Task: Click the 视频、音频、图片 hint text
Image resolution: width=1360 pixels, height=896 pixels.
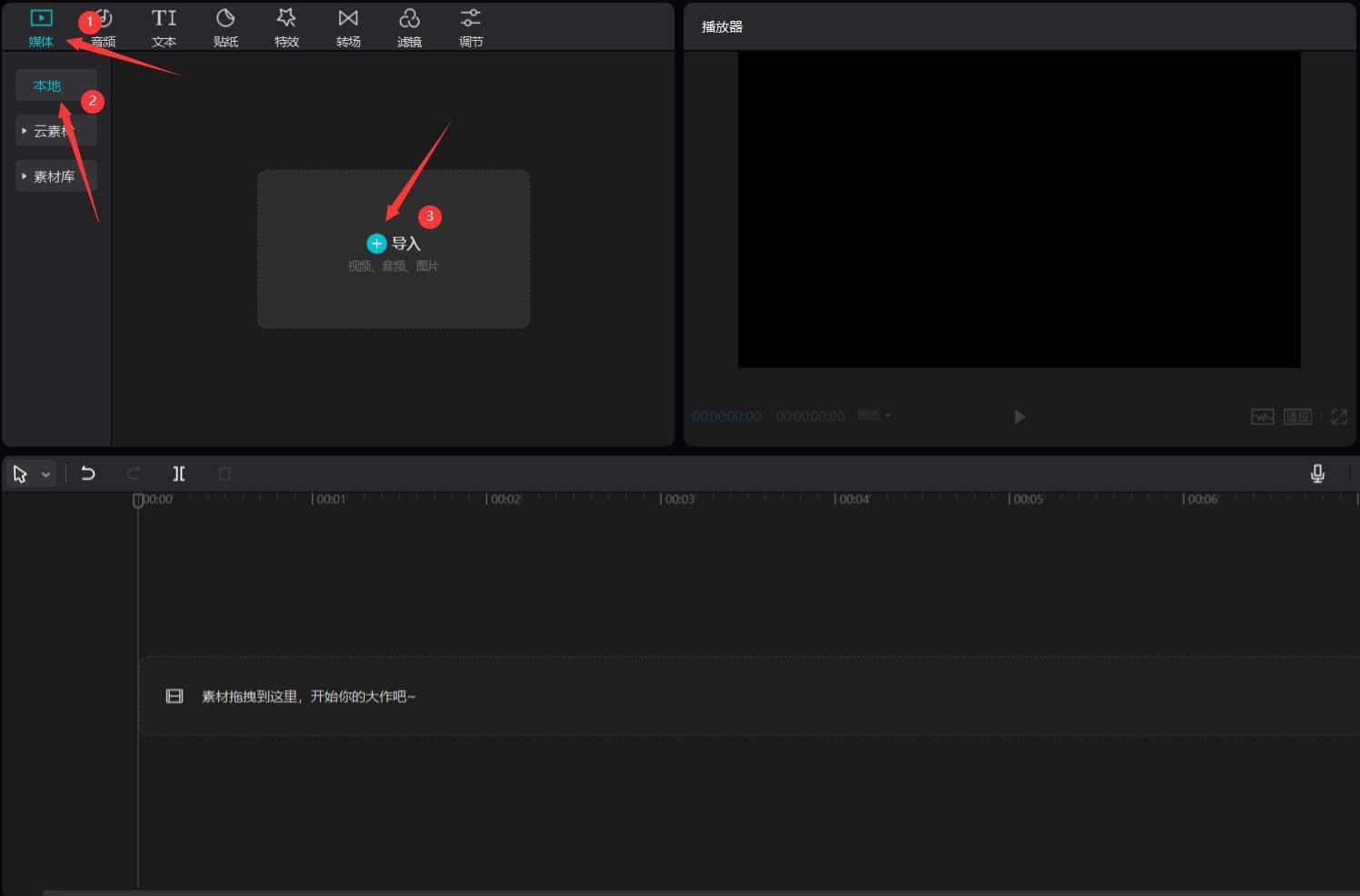Action: click(394, 266)
